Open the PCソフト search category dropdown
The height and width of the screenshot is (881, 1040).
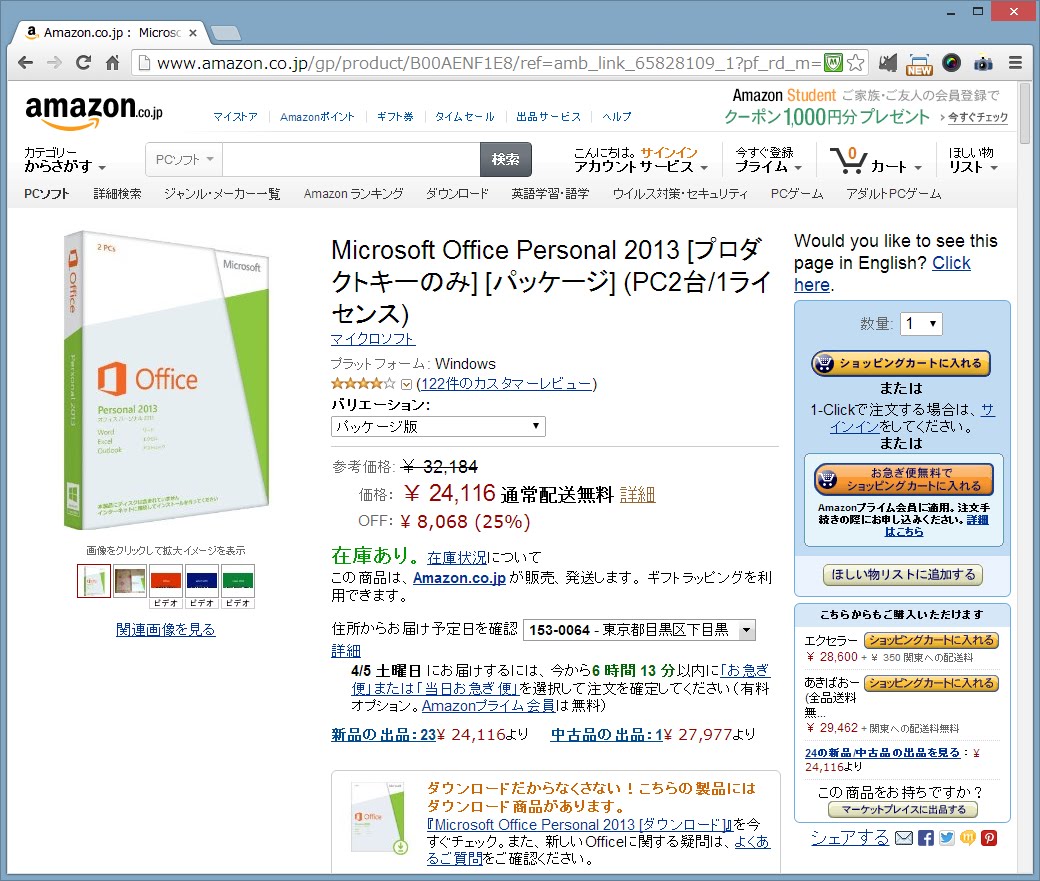pyautogui.click(x=184, y=160)
